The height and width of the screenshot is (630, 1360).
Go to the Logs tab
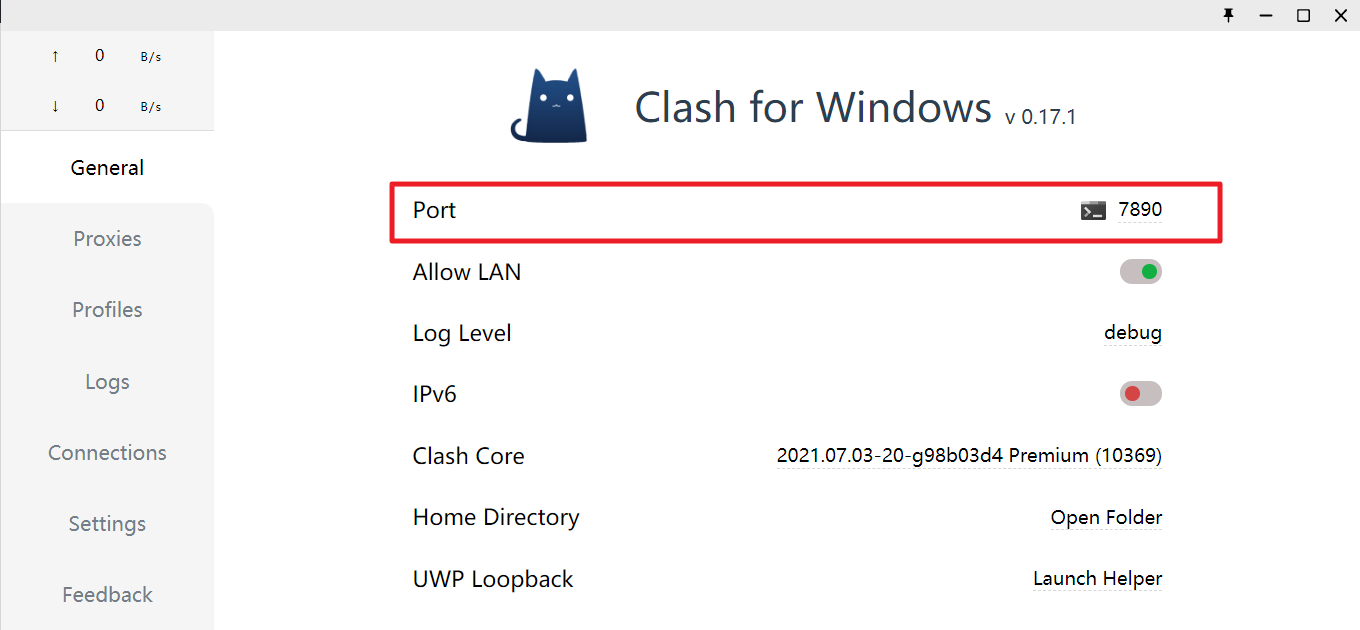(x=107, y=382)
